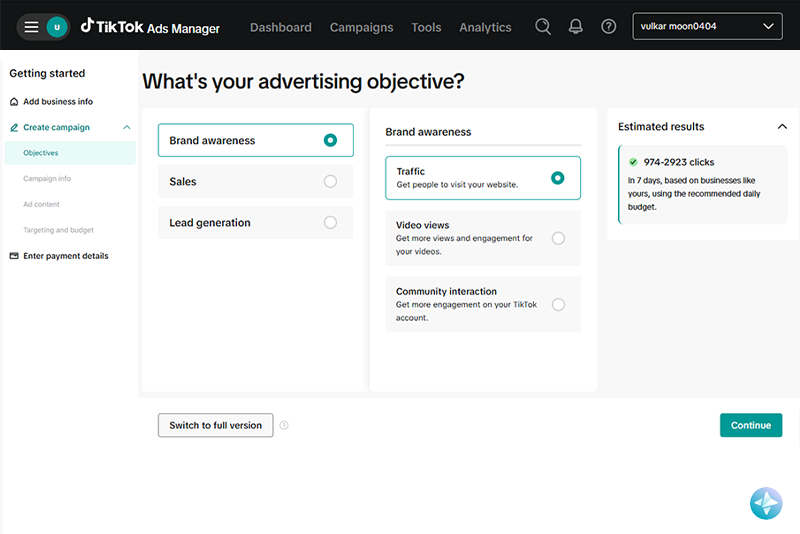Click the Continue button
Viewport: 800px width, 534px height.
point(751,425)
